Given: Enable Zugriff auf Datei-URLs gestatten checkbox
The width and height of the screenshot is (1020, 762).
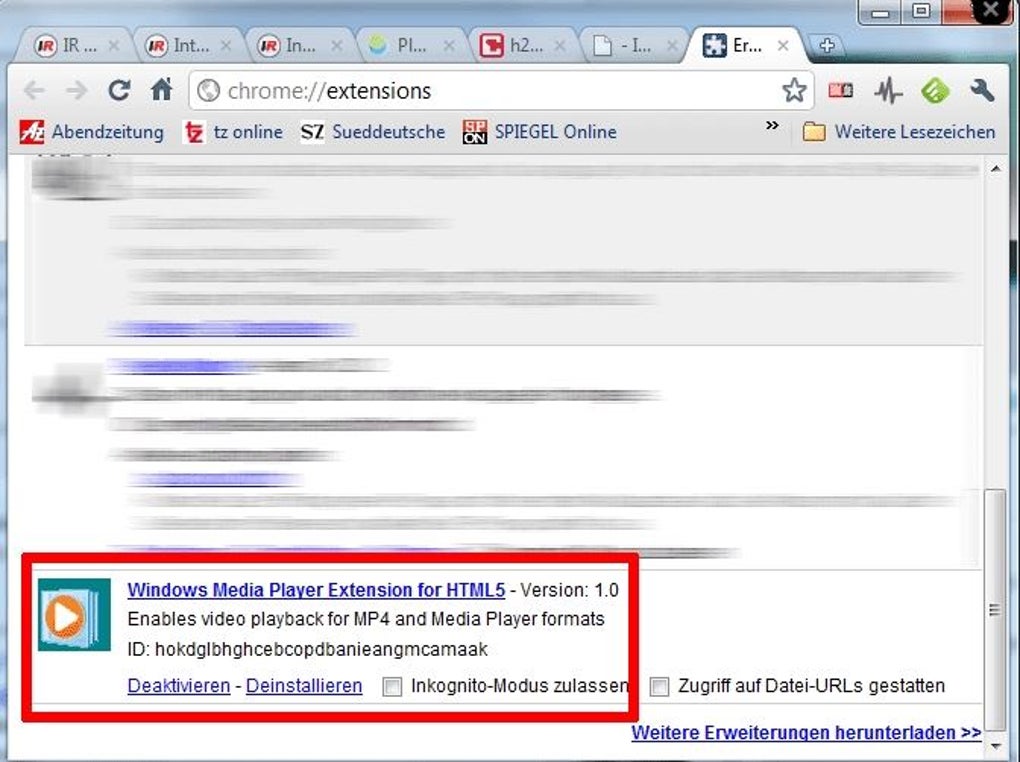Looking at the screenshot, I should [659, 687].
